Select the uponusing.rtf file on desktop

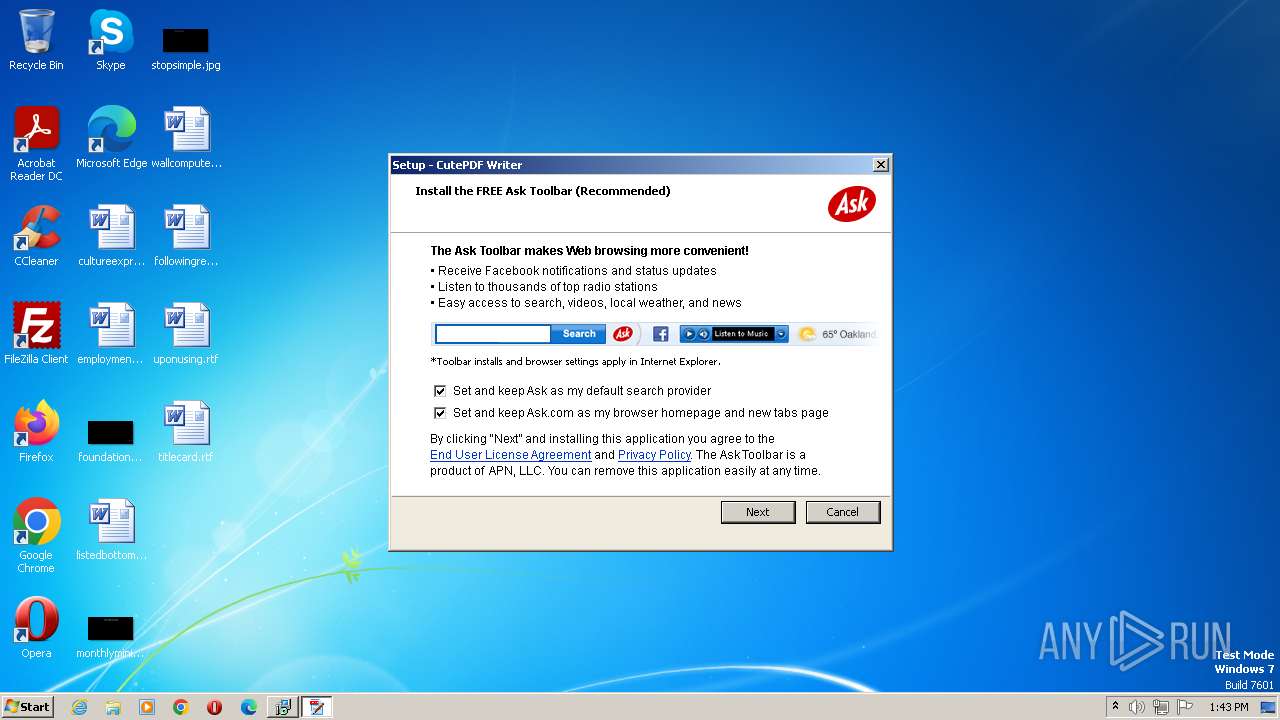pos(186,334)
